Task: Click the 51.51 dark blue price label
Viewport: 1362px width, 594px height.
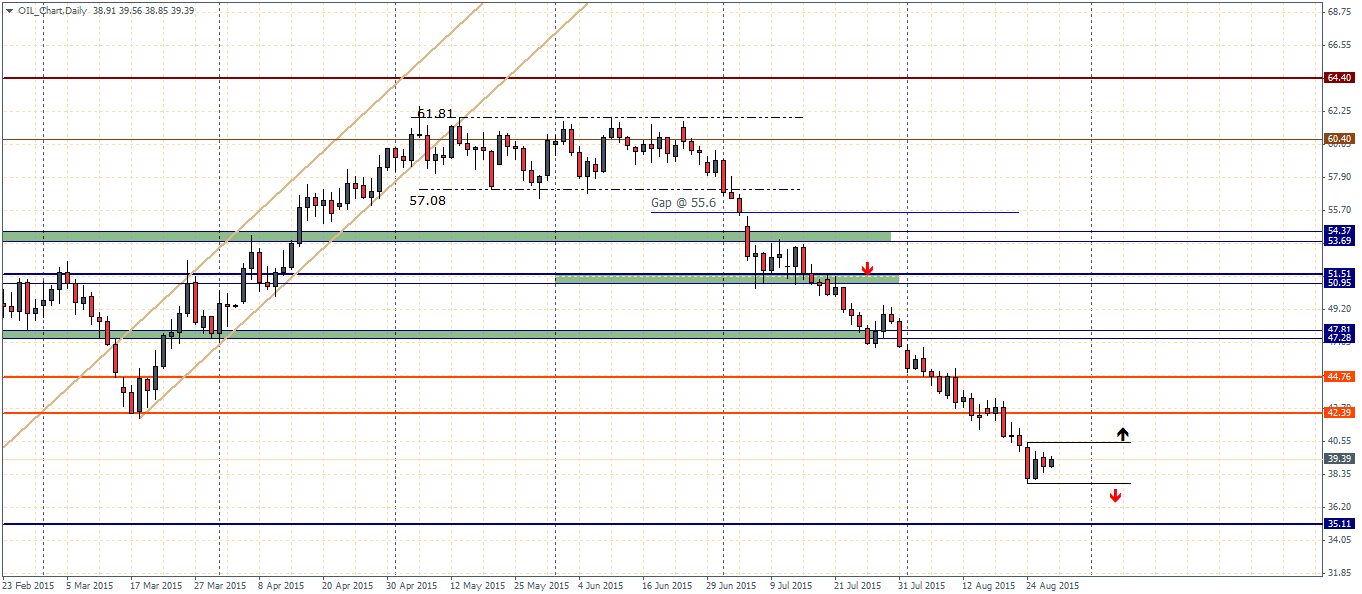Action: pos(1339,273)
